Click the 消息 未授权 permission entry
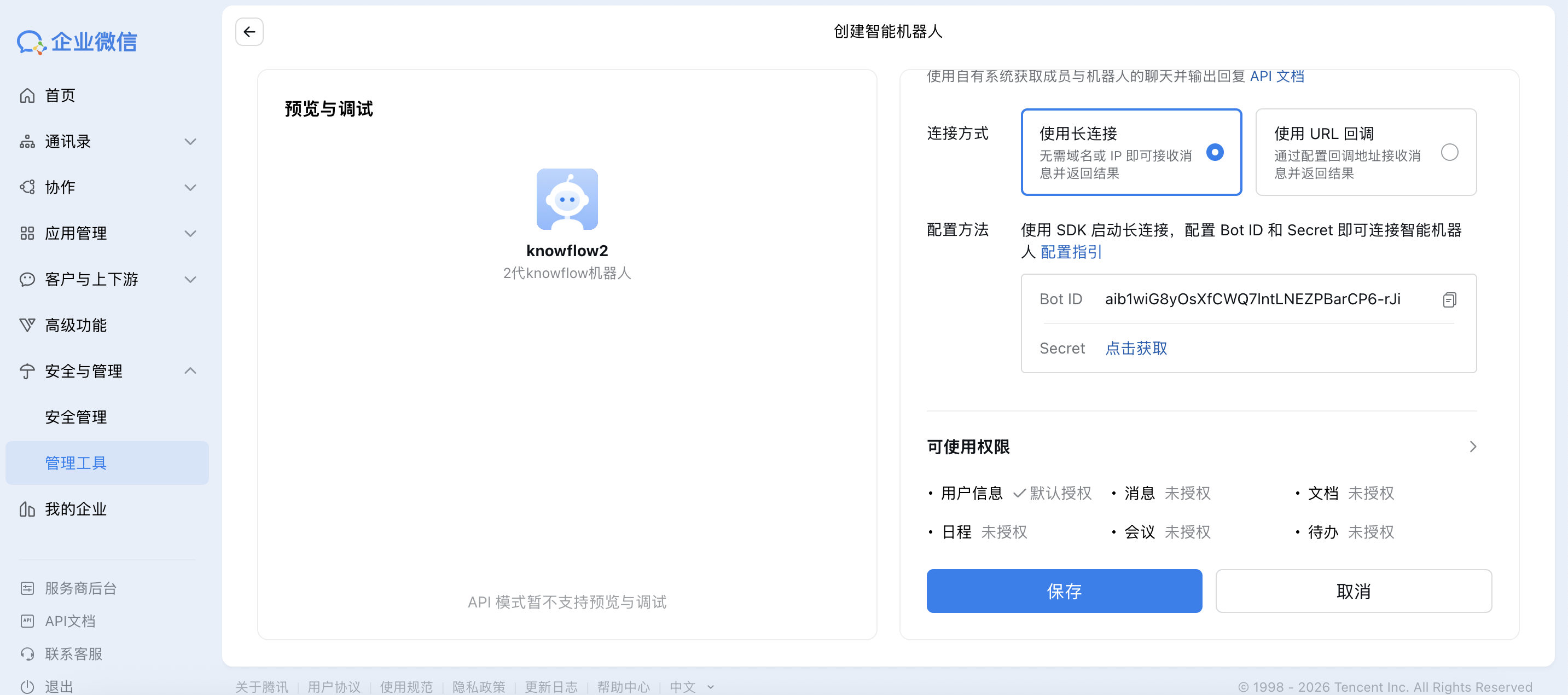Image resolution: width=1568 pixels, height=695 pixels. coord(1161,493)
